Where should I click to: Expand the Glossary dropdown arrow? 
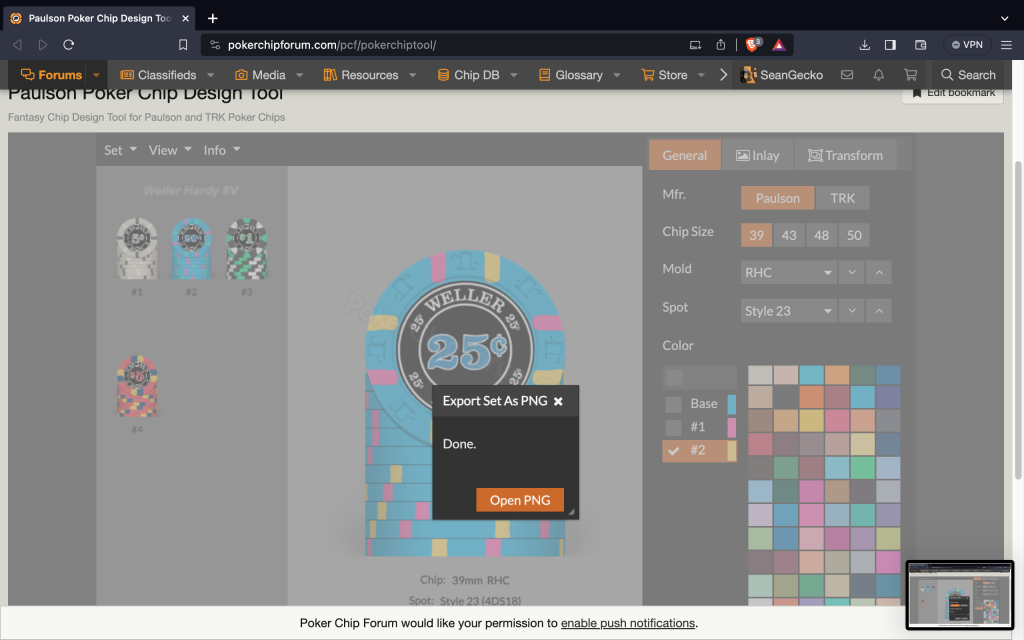click(617, 74)
